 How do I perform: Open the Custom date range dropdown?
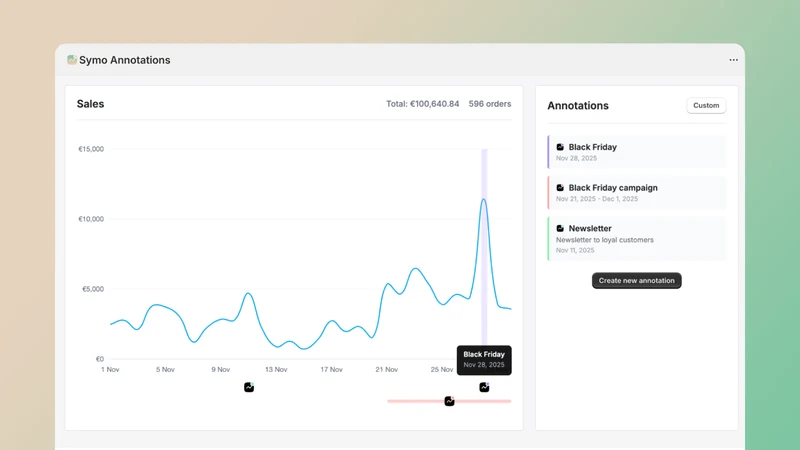click(706, 106)
